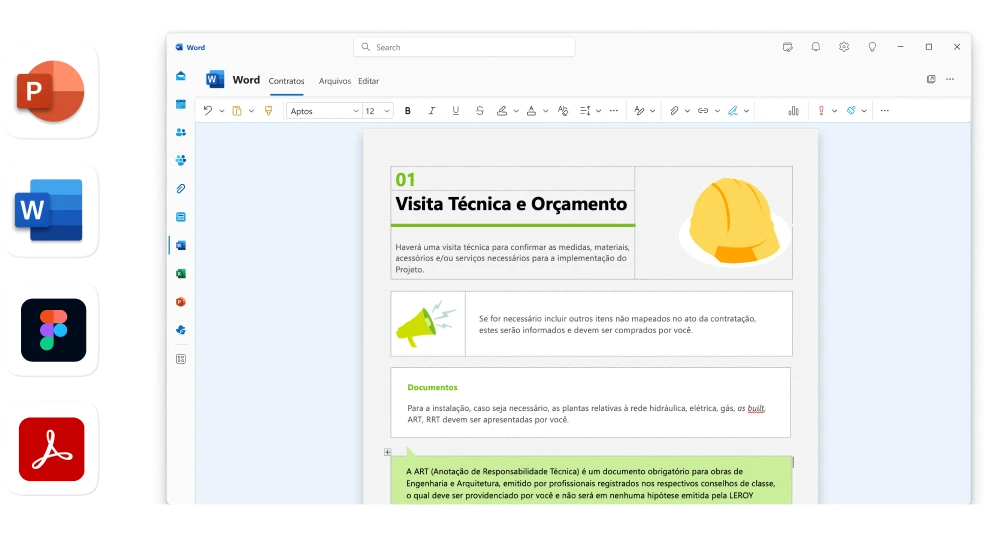This screenshot has height=540, width=1000.
Task: Open Excel from the sidebar
Action: [181, 274]
